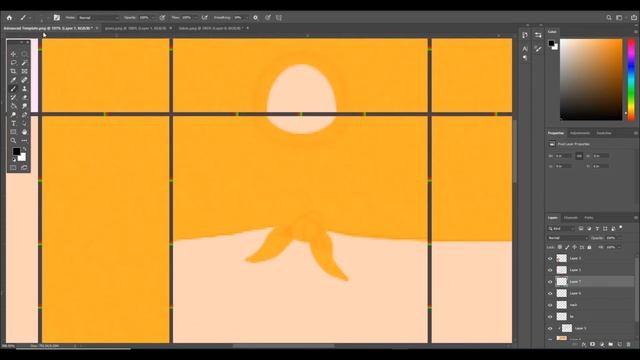Open smoothing options gear icon
Image resolution: width=640 pixels, height=360 pixels.
[256, 18]
